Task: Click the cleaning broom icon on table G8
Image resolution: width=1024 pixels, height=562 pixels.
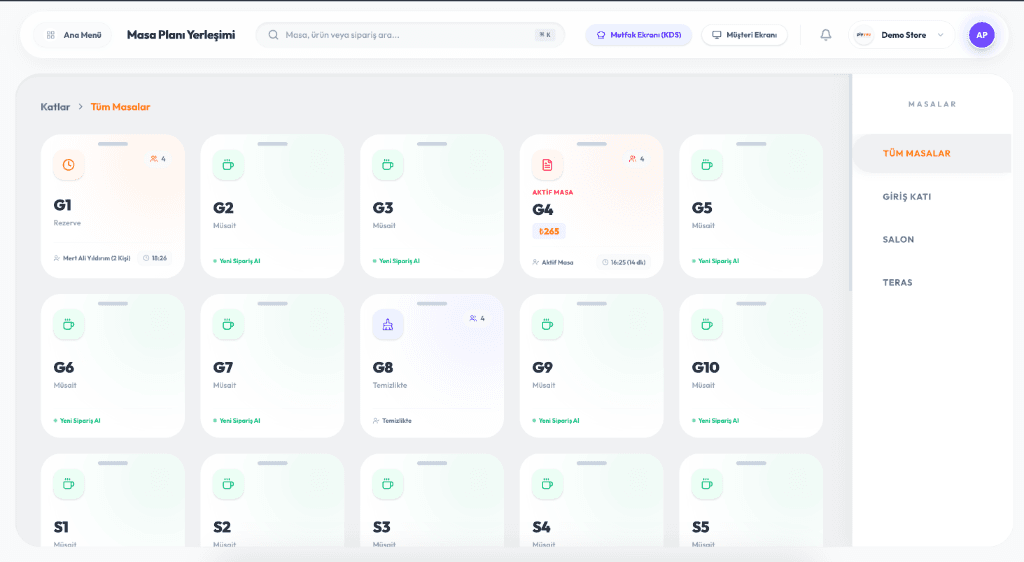Action: pyautogui.click(x=388, y=324)
